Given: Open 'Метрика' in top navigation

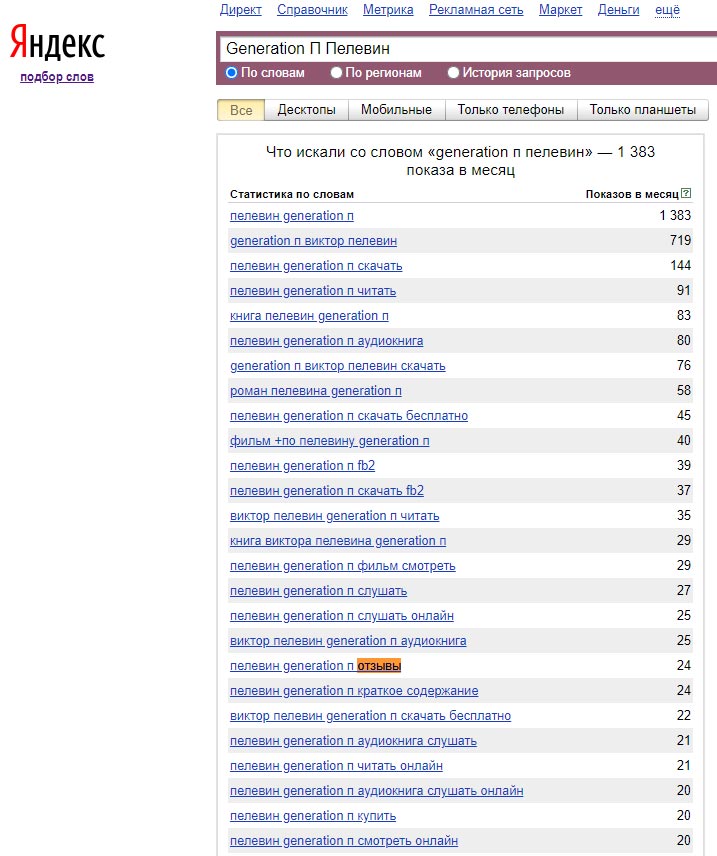Looking at the screenshot, I should pos(388,10).
